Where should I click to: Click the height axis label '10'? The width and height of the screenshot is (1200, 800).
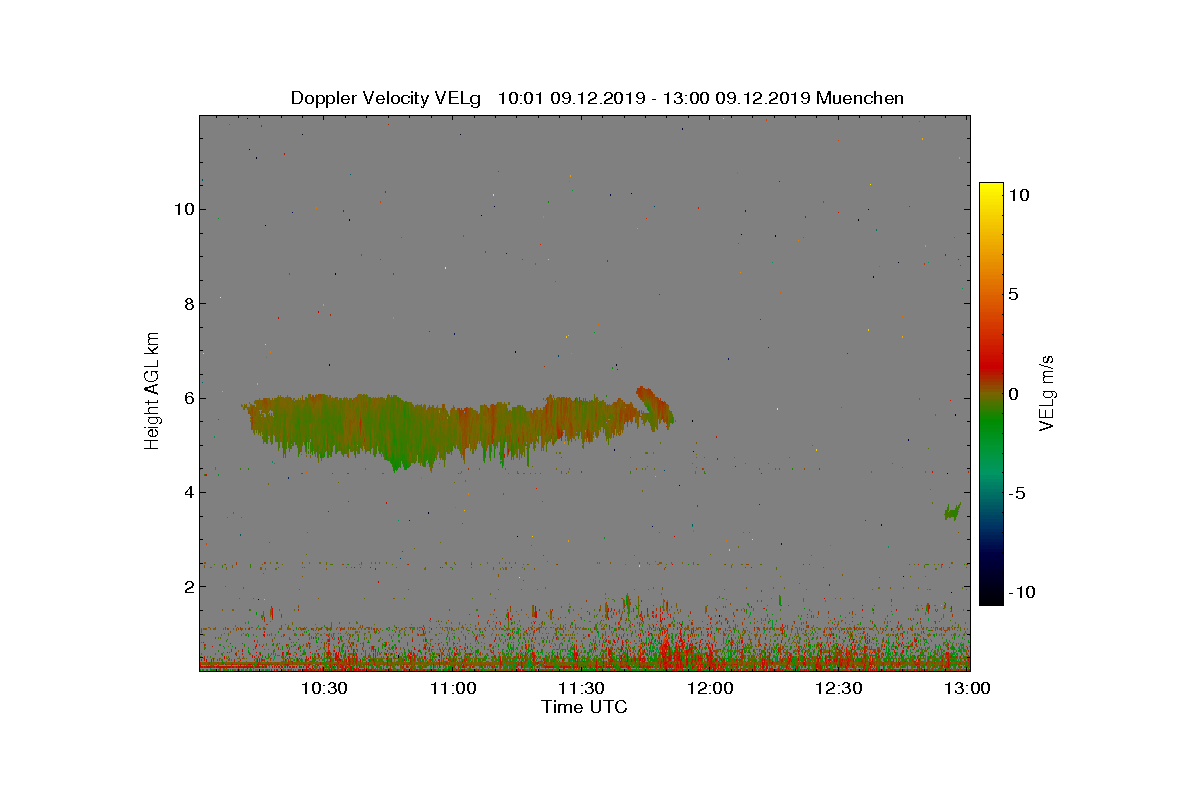[182, 209]
